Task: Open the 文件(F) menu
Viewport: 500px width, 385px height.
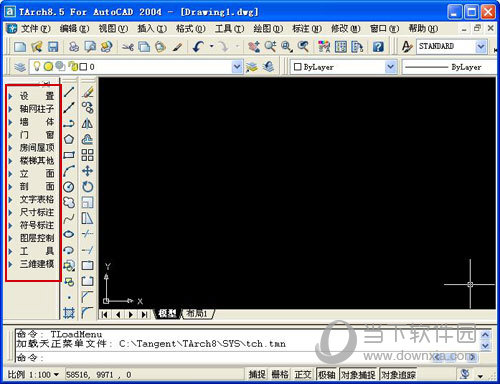Action: [x=36, y=29]
